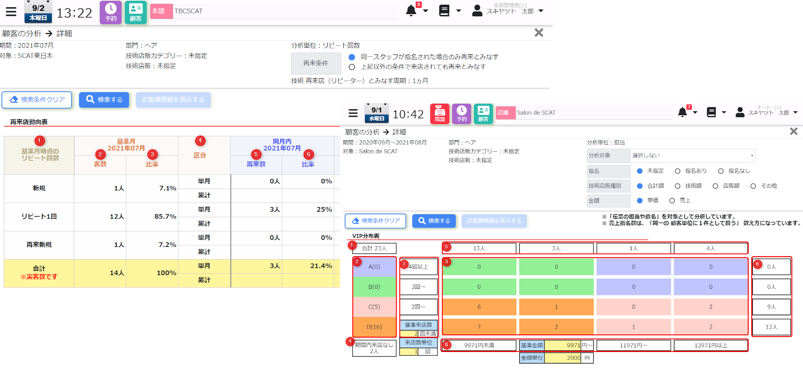803x382 pixels.
Task: Open the red 精算 checkout register icon
Action: coord(439,114)
